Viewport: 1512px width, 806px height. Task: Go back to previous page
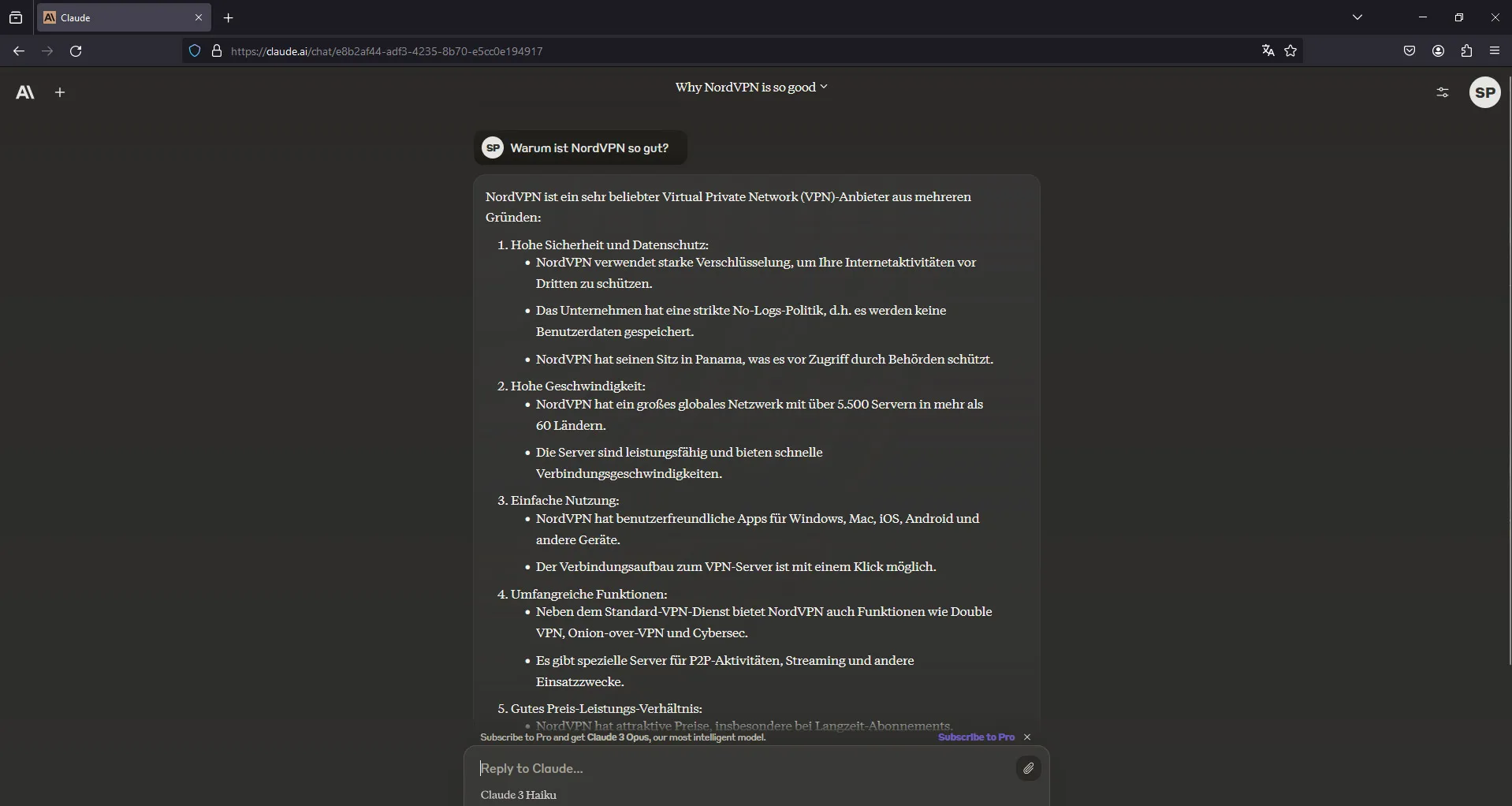(x=19, y=51)
